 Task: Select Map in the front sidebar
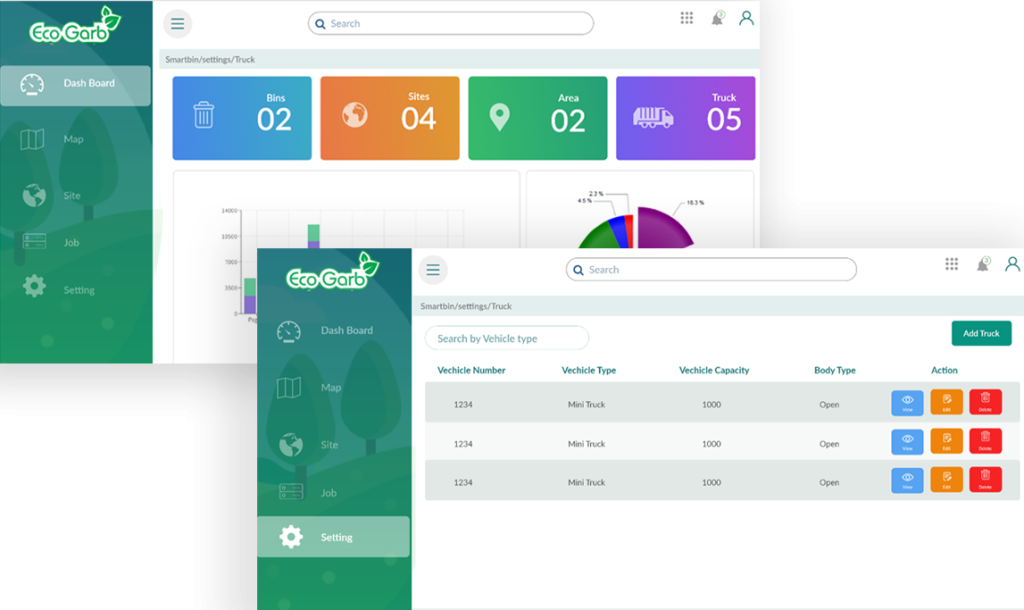(x=330, y=387)
